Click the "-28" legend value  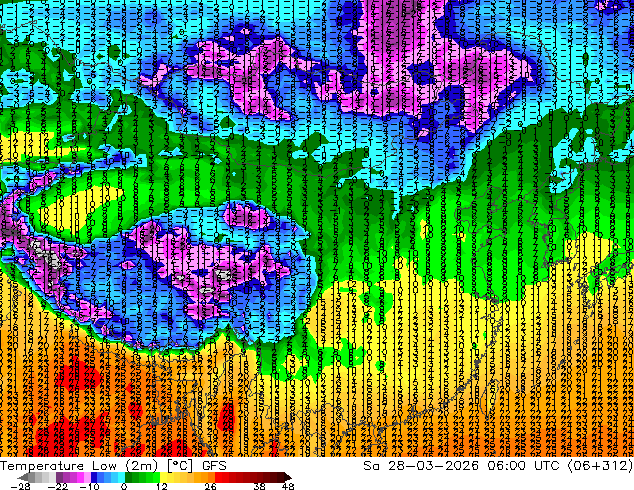click(20, 486)
